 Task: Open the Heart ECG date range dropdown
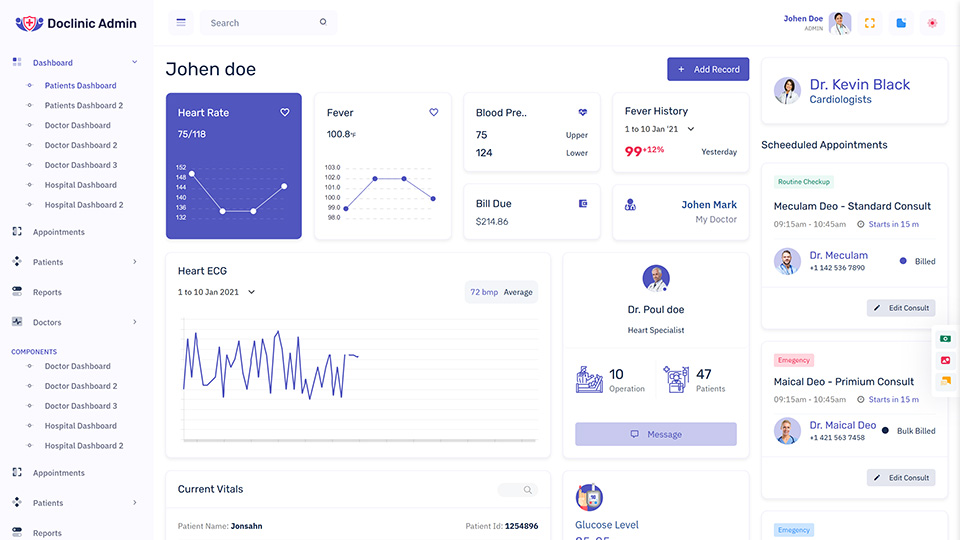coord(251,292)
